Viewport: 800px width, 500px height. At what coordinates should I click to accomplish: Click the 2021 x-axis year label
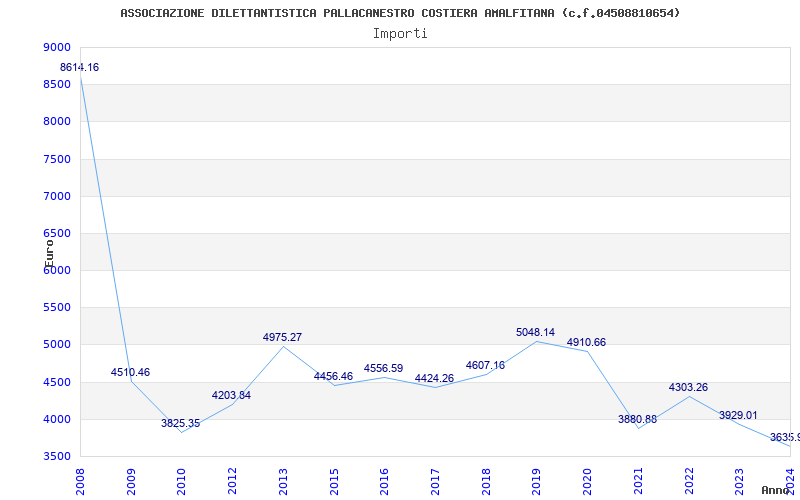point(638,482)
